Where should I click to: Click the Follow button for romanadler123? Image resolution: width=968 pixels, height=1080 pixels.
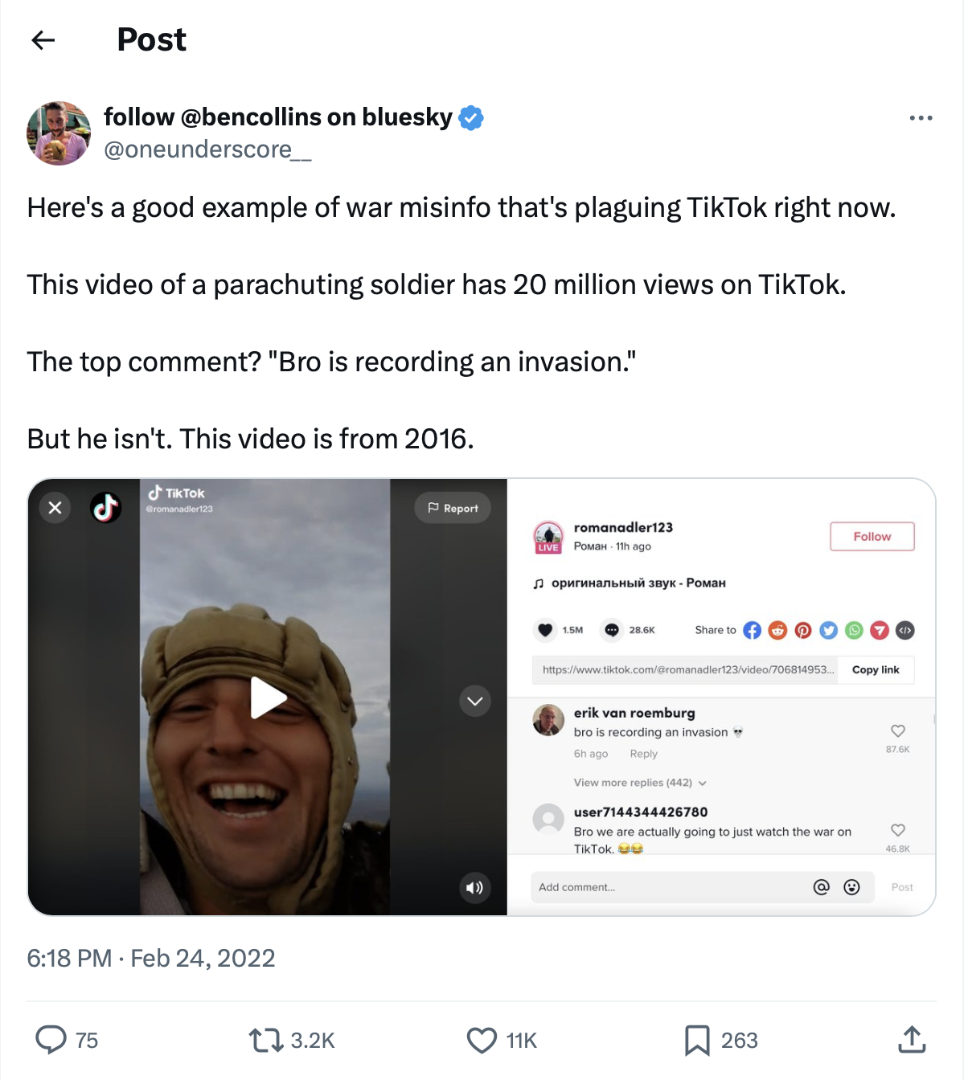point(871,537)
